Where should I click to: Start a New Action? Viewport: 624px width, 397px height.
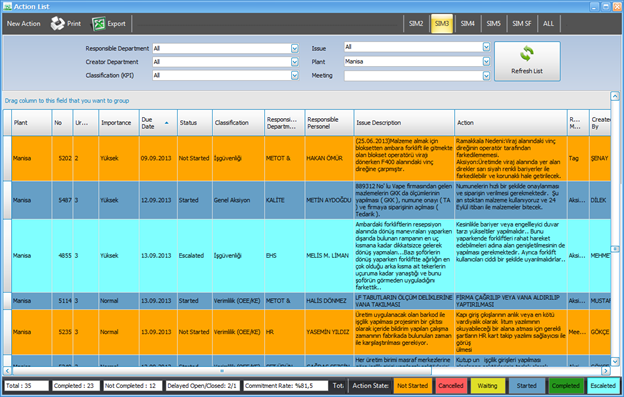[x=23, y=23]
